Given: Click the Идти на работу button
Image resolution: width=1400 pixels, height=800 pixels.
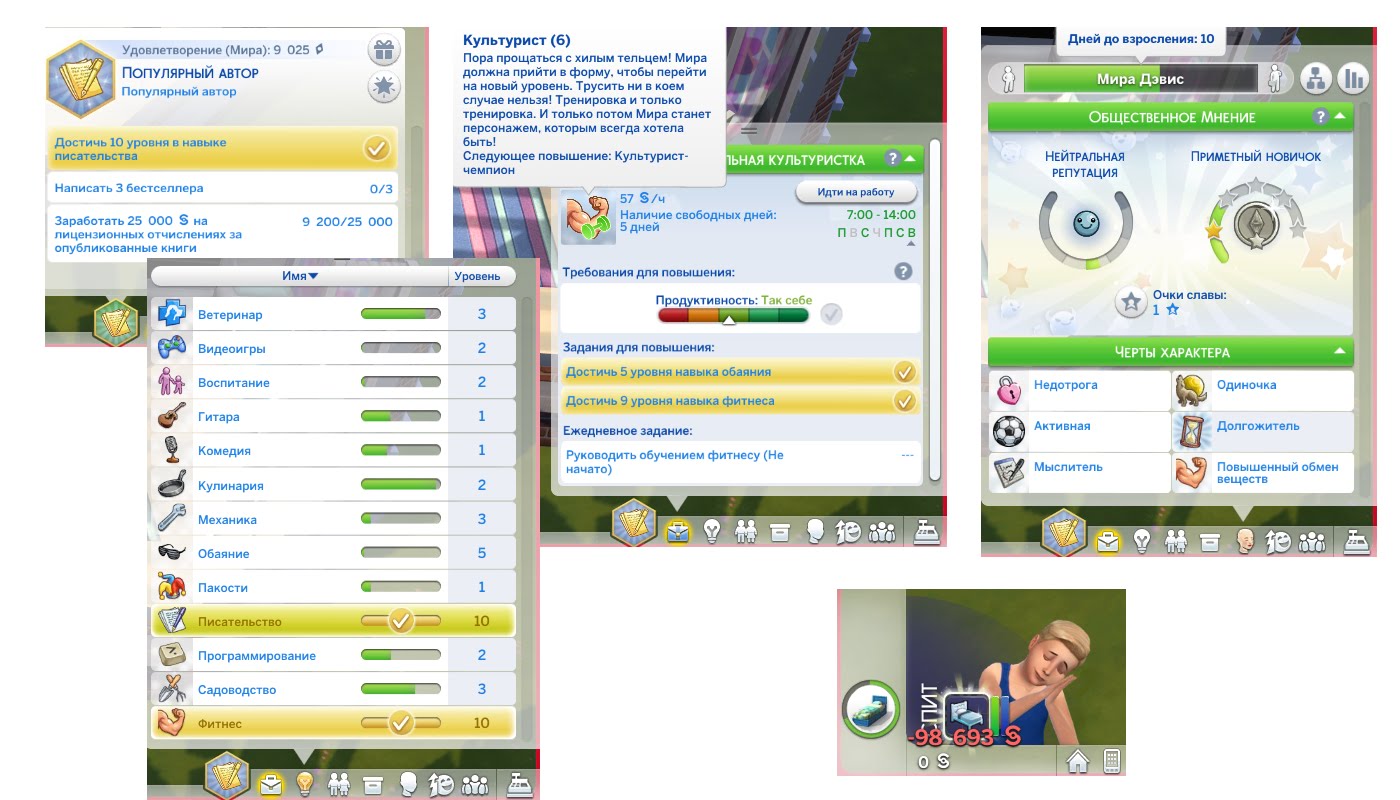Looking at the screenshot, I should 855,192.
